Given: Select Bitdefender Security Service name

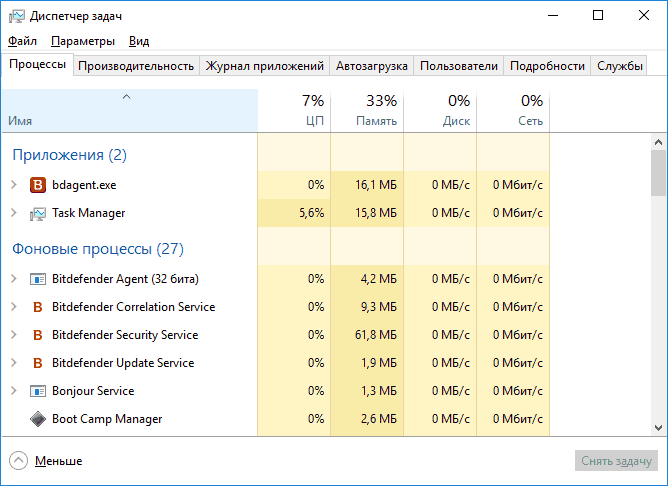Looking at the screenshot, I should [x=125, y=335].
